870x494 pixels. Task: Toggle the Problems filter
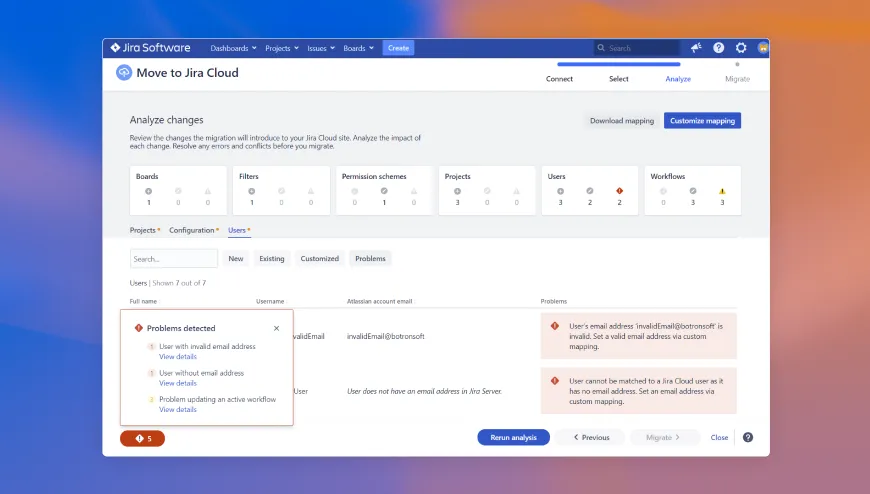pyautogui.click(x=370, y=258)
